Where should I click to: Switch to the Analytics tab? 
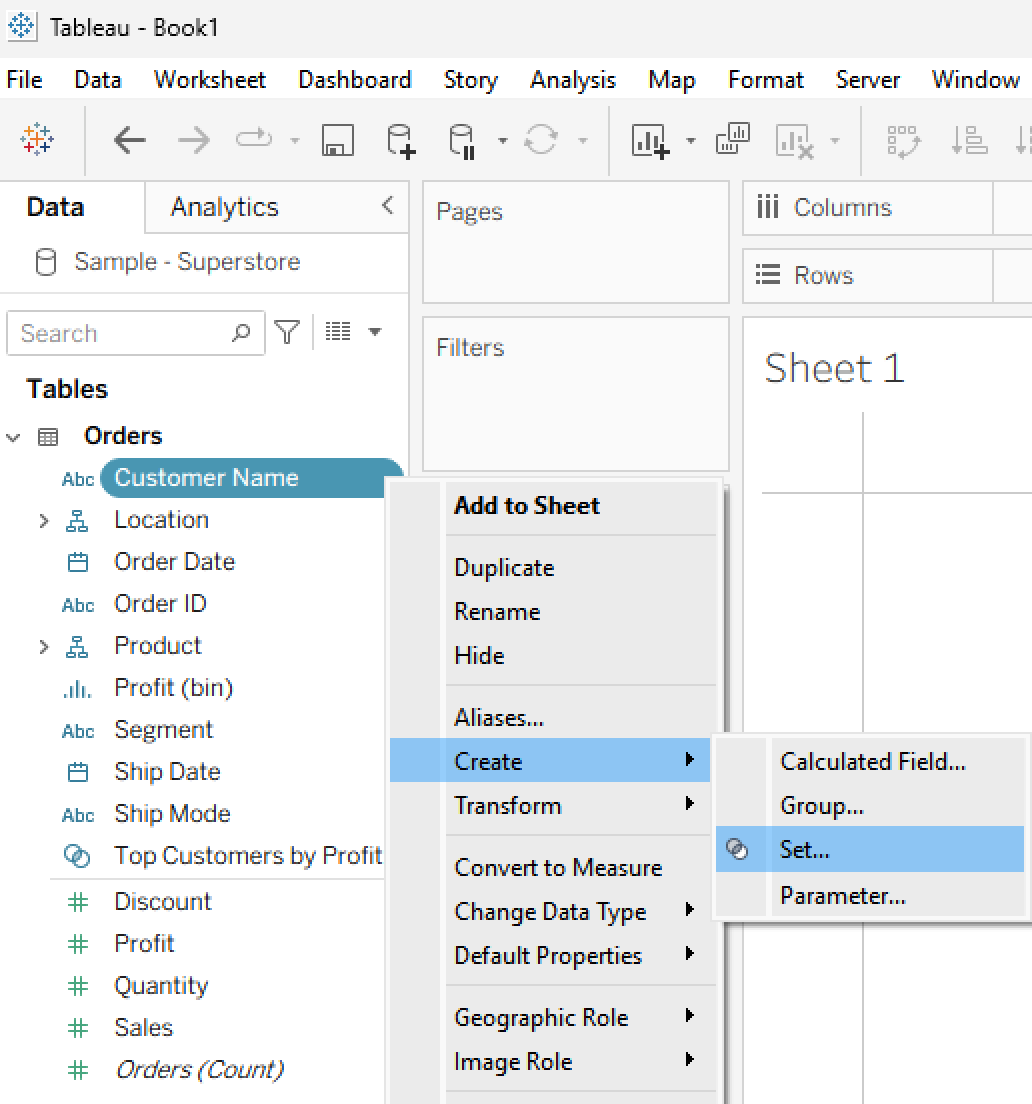coord(225,207)
